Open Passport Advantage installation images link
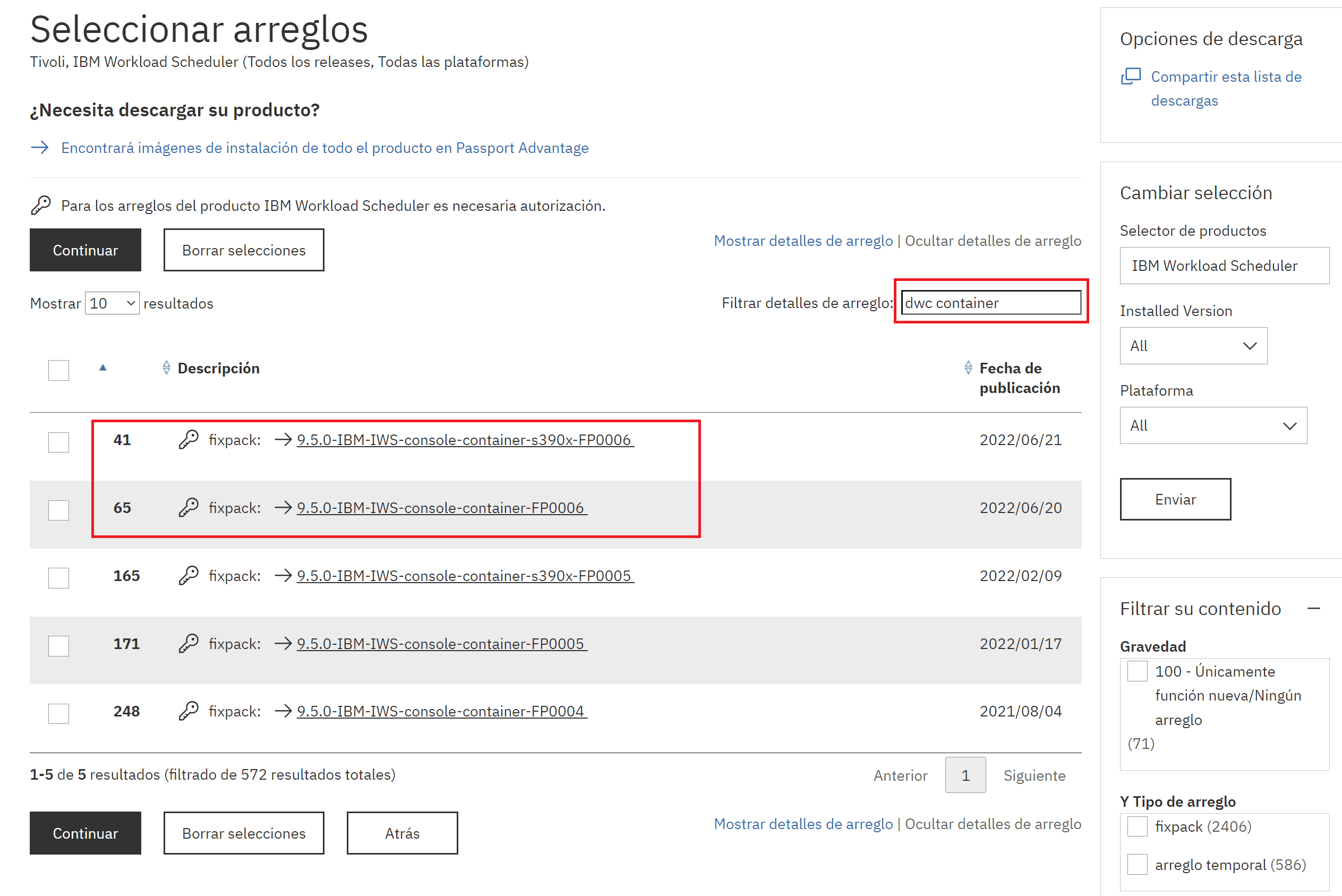 point(324,148)
